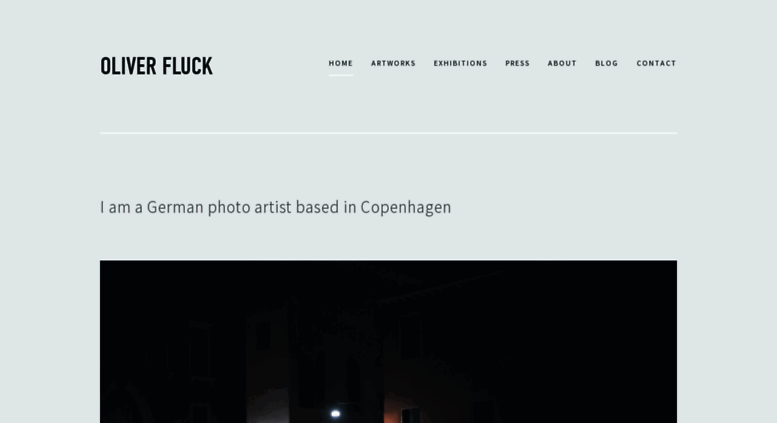777x423 pixels.
Task: Open the BLOG section
Action: [x=607, y=63]
